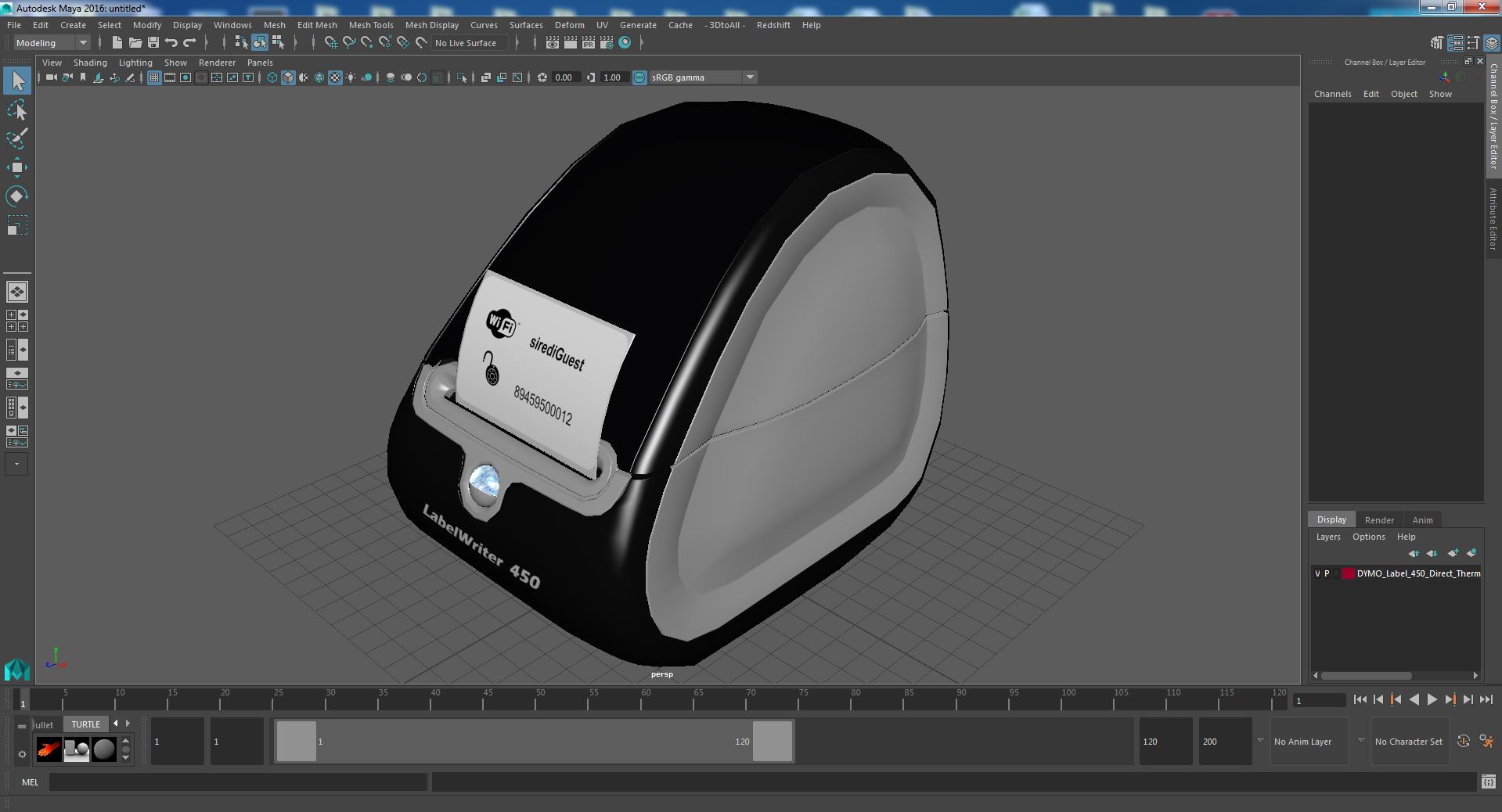Choose the Lasso Select tool
The width and height of the screenshot is (1502, 812).
point(17,110)
